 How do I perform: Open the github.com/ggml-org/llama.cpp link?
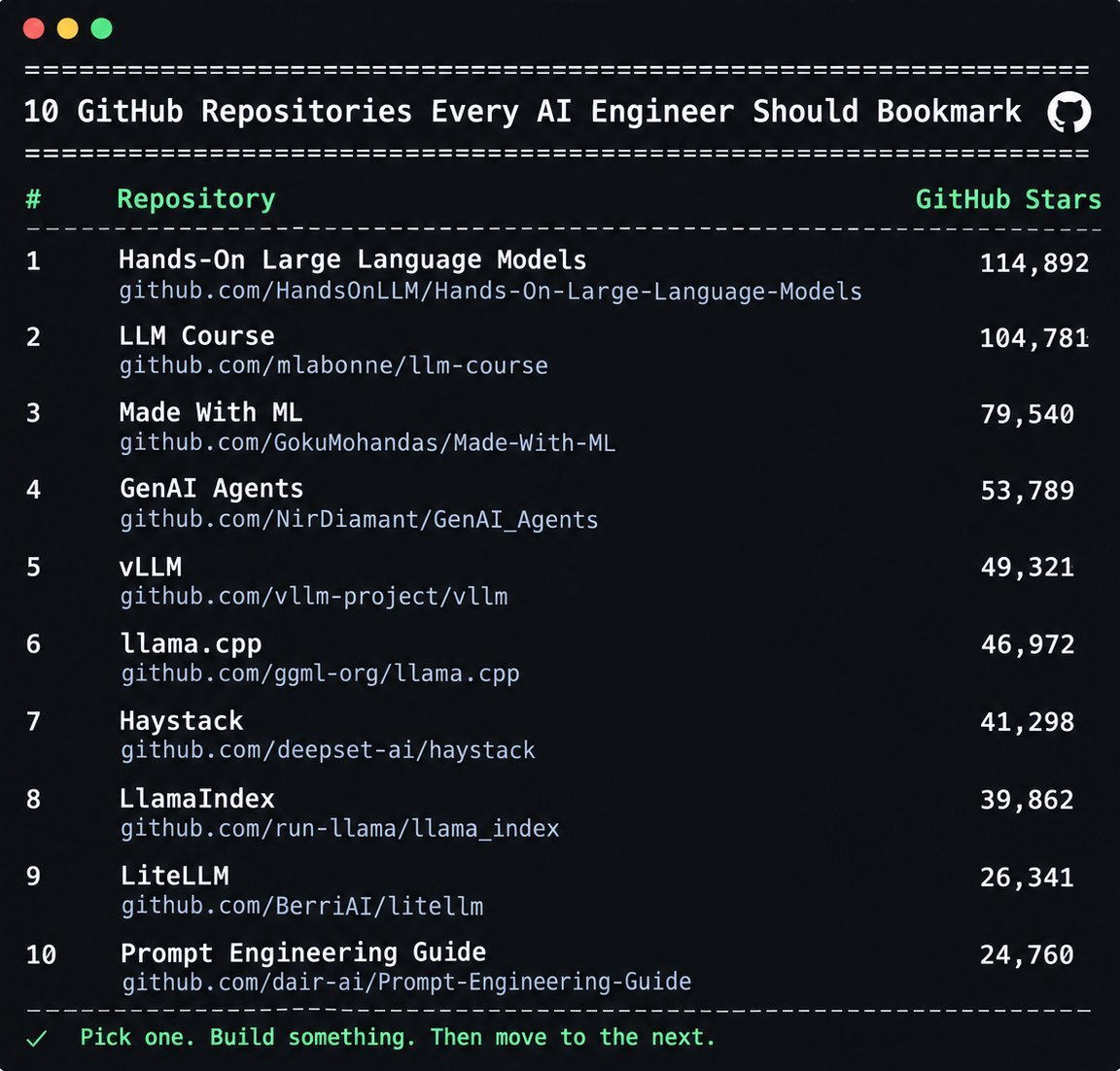tap(320, 674)
